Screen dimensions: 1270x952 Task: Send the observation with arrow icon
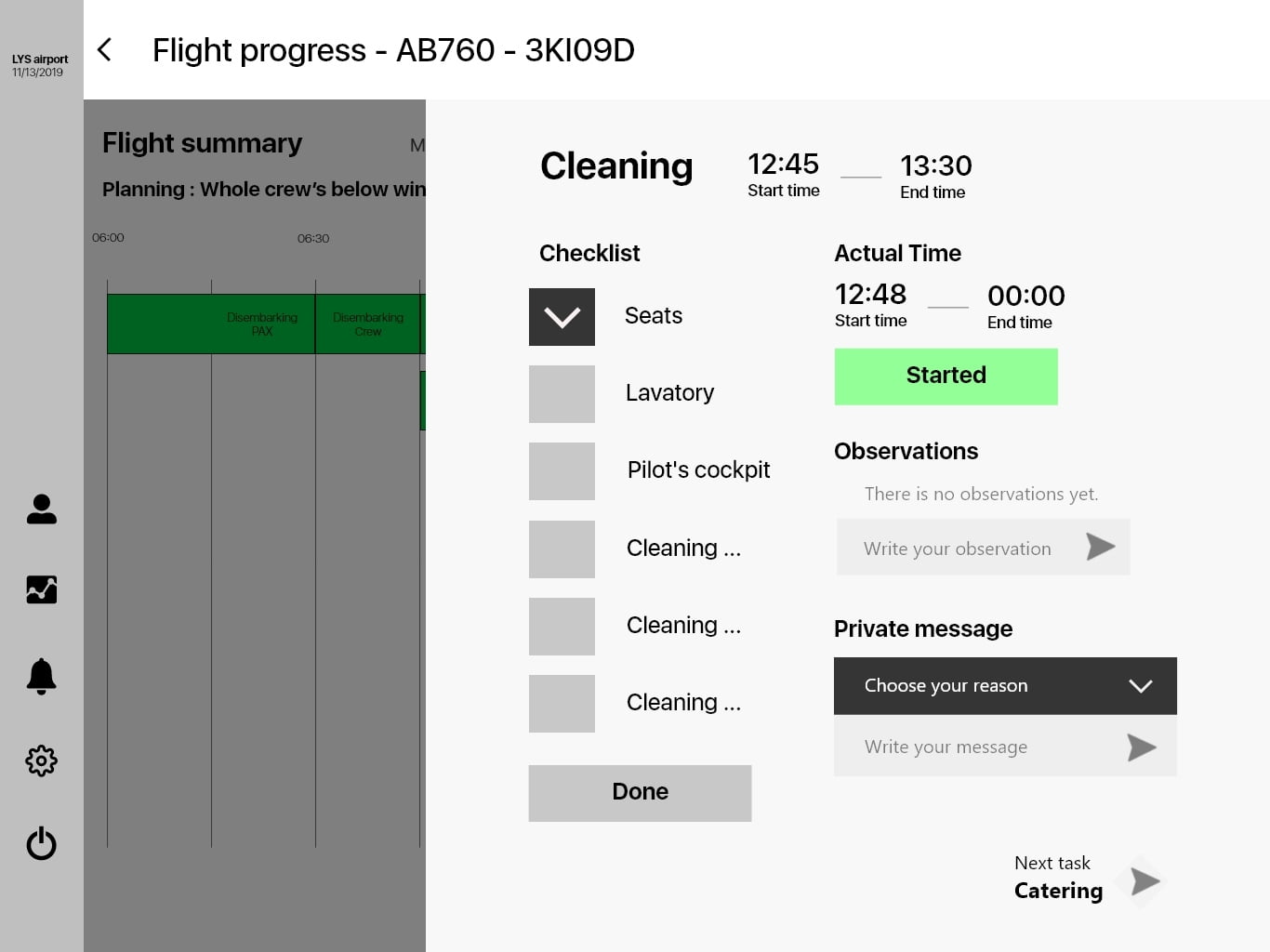click(1101, 547)
